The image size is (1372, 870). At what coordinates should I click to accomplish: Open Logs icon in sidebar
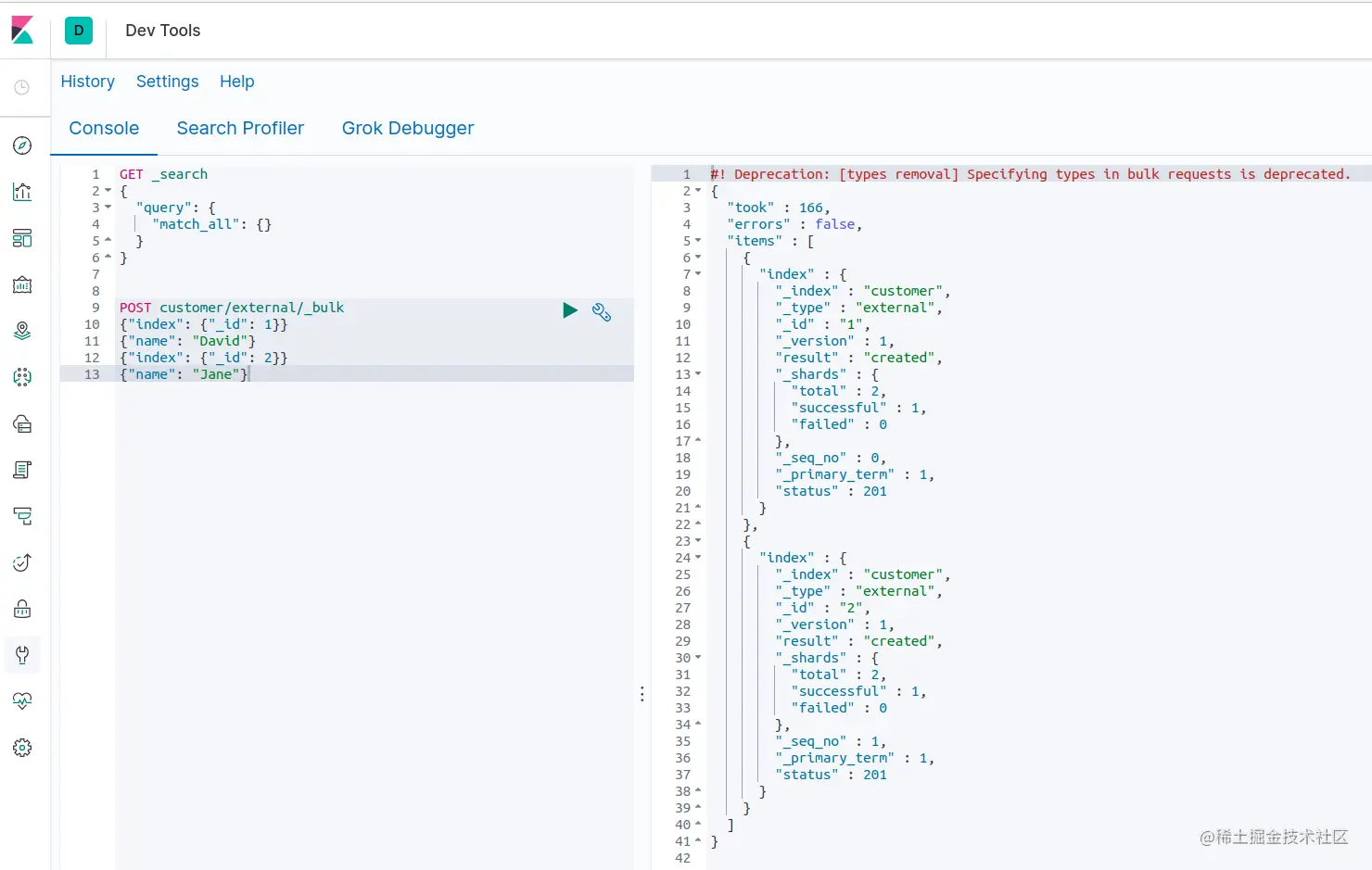tap(22, 470)
